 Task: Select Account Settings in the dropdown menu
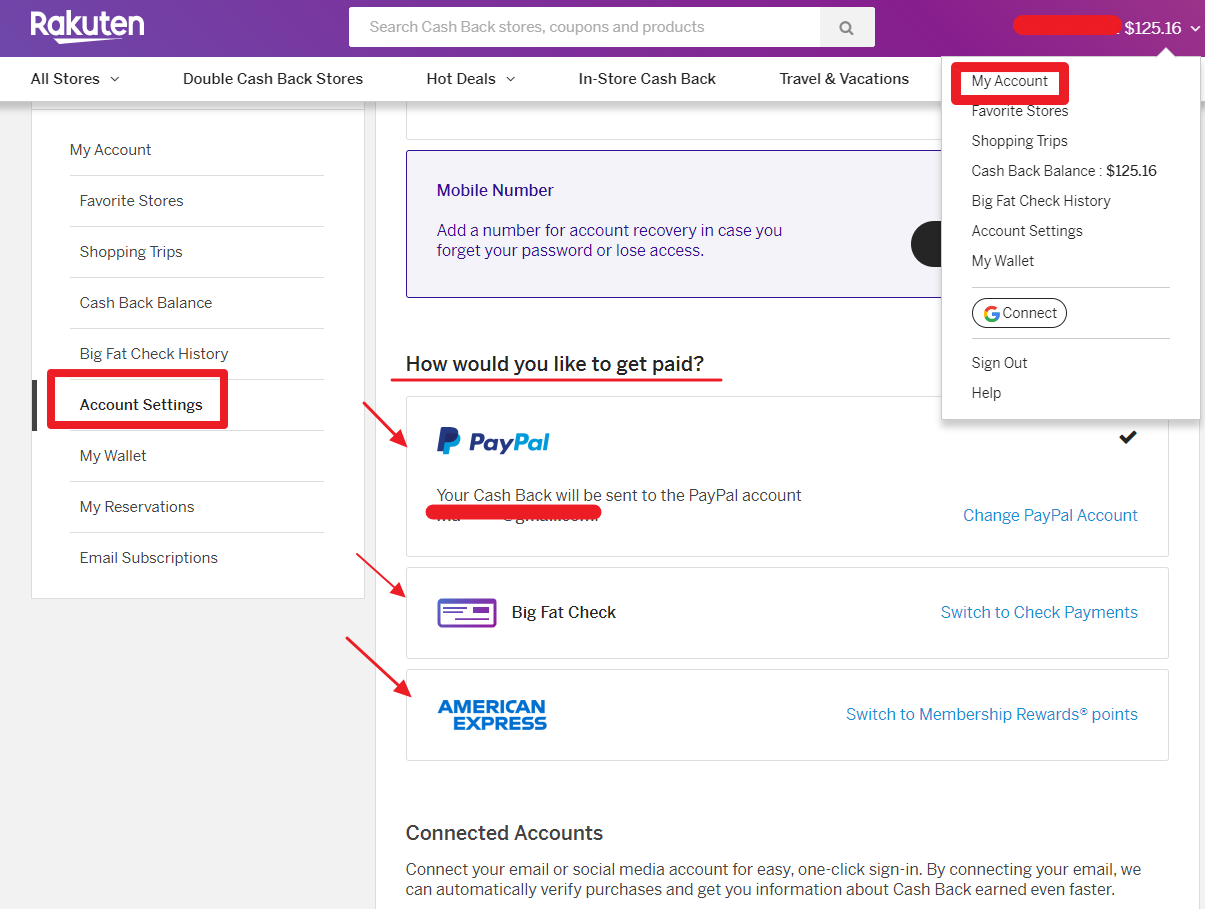(1027, 231)
